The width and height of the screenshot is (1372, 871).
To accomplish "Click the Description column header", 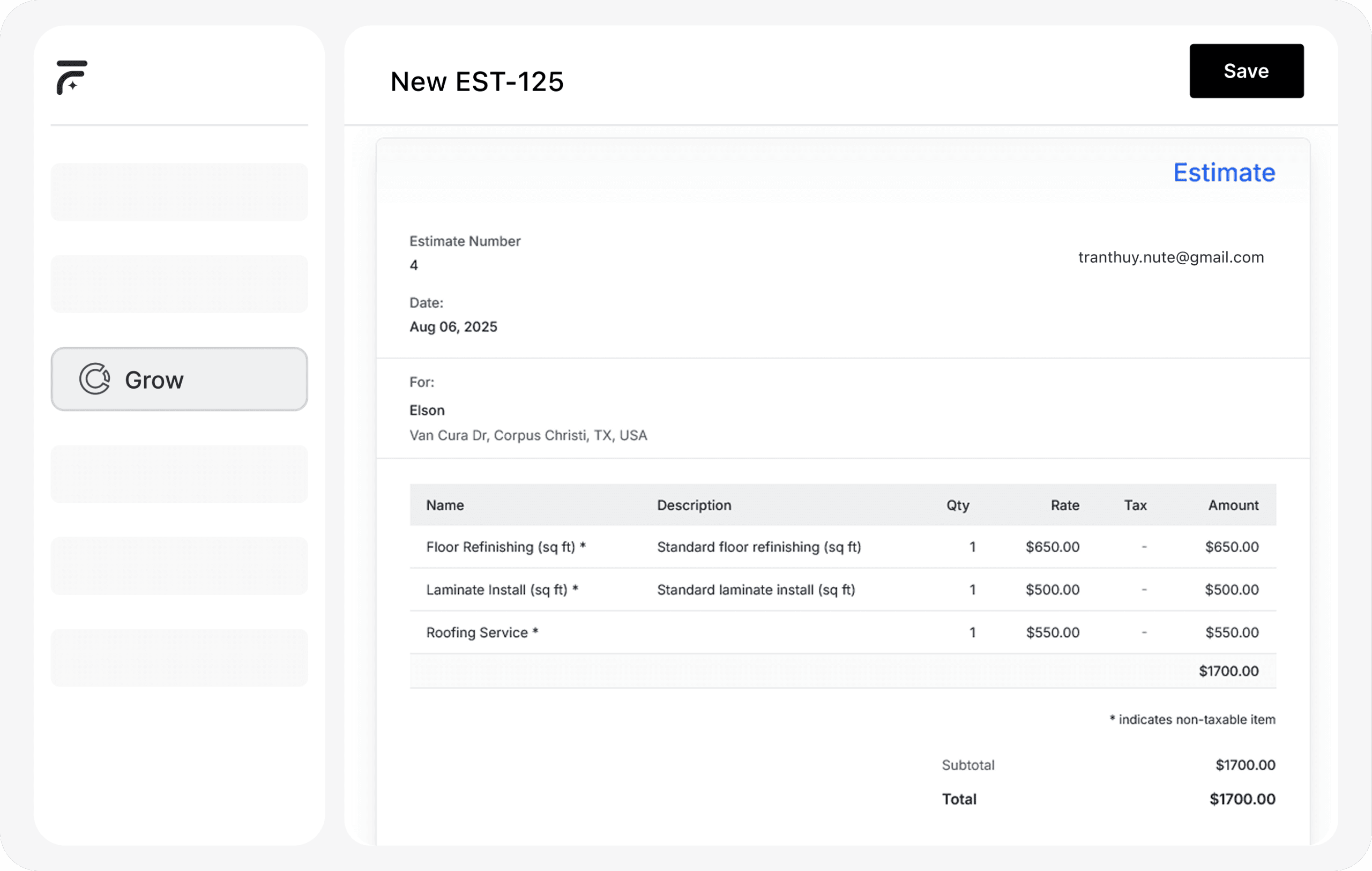I will tap(694, 505).
